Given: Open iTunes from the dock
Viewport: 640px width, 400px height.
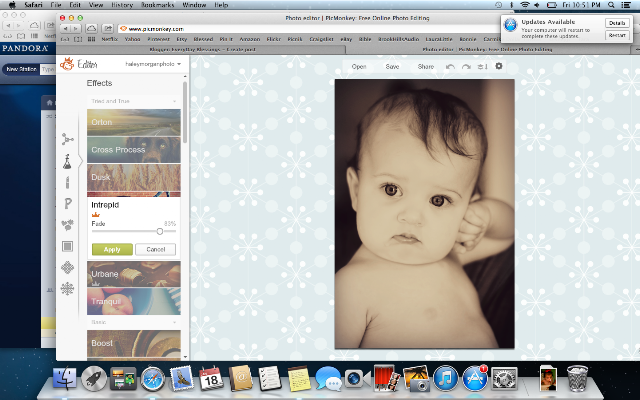Looking at the screenshot, I should tap(445, 379).
